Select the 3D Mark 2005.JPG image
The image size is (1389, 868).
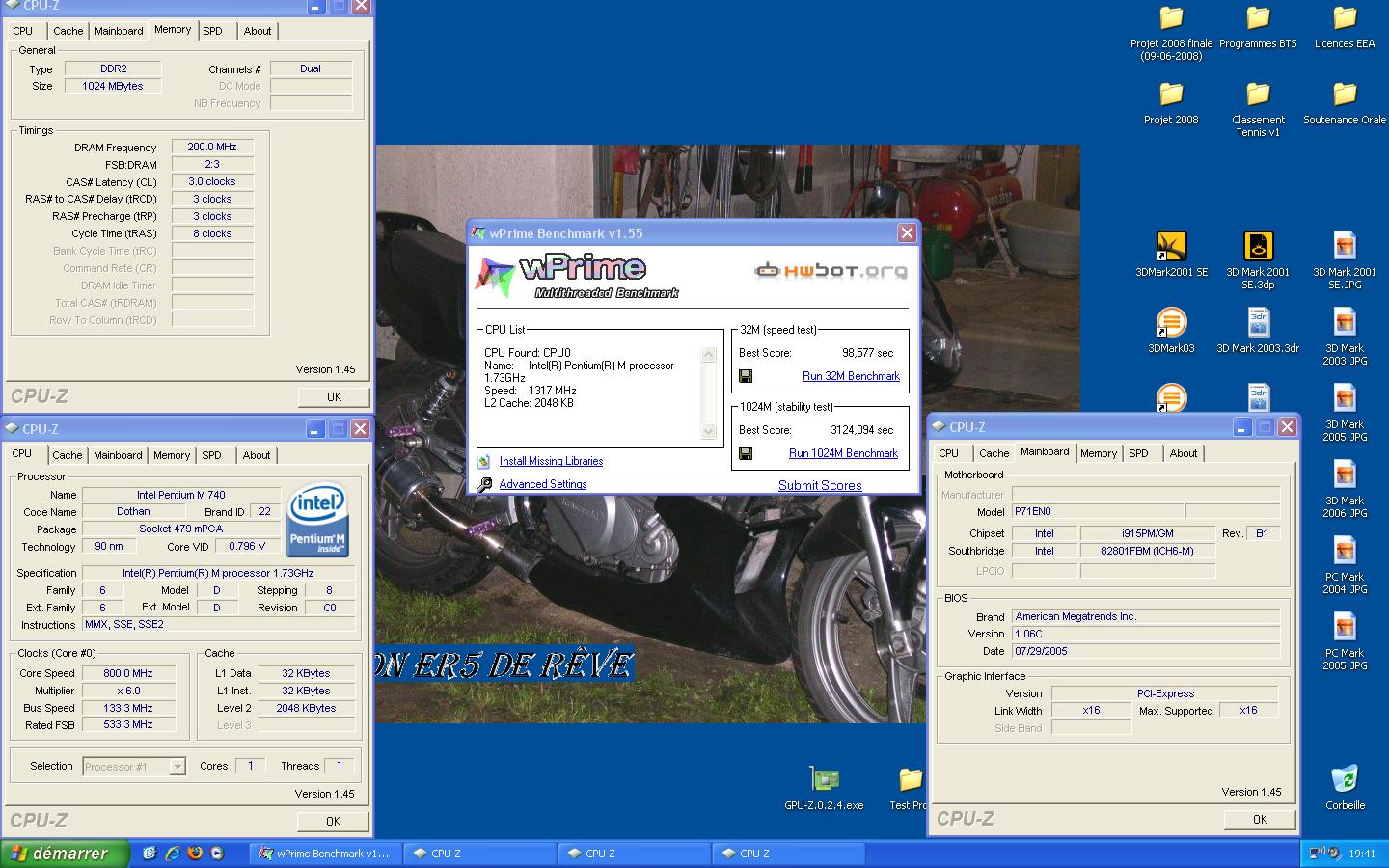pyautogui.click(x=1345, y=413)
